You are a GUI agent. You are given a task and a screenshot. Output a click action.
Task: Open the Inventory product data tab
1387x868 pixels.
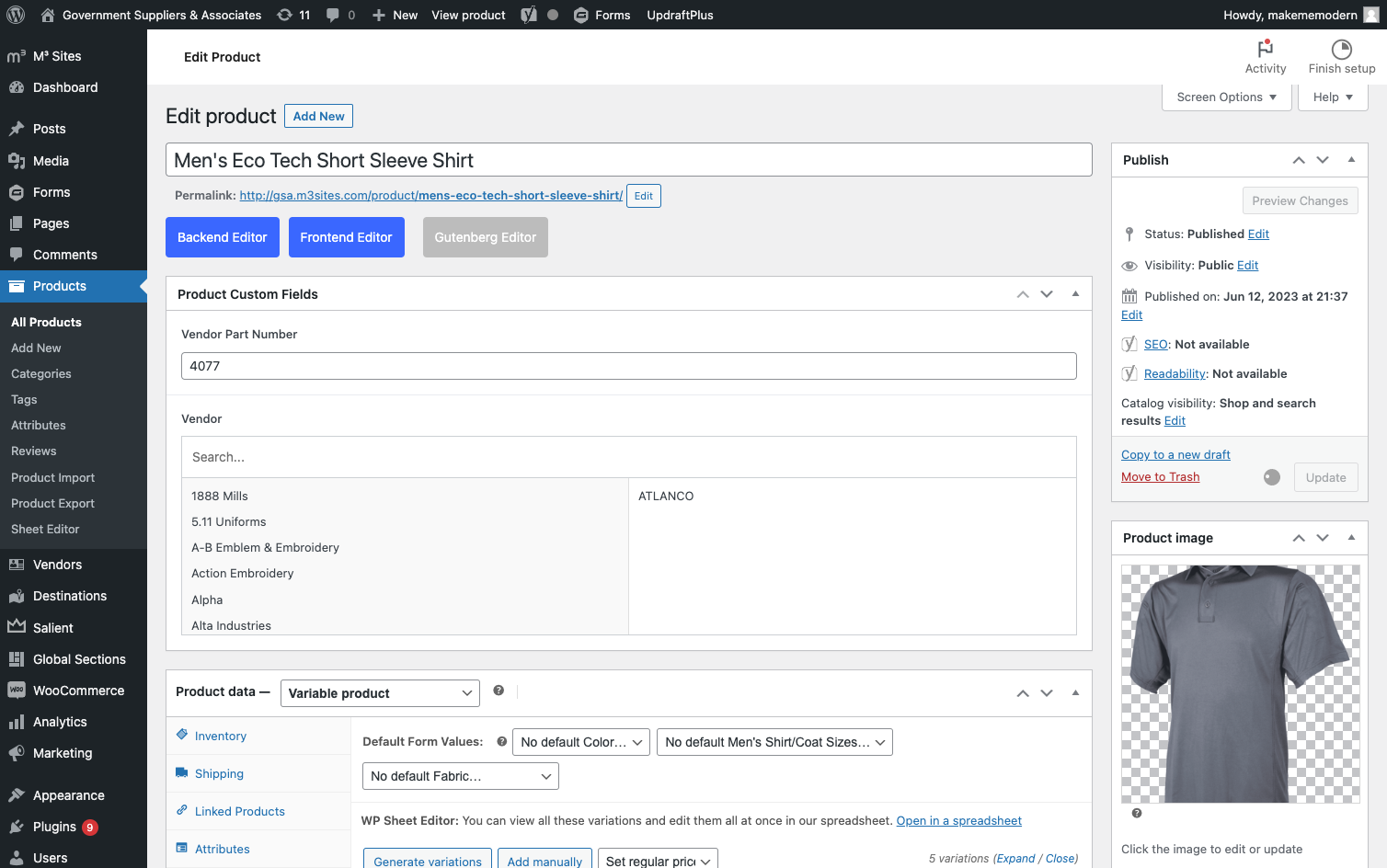pos(221,736)
